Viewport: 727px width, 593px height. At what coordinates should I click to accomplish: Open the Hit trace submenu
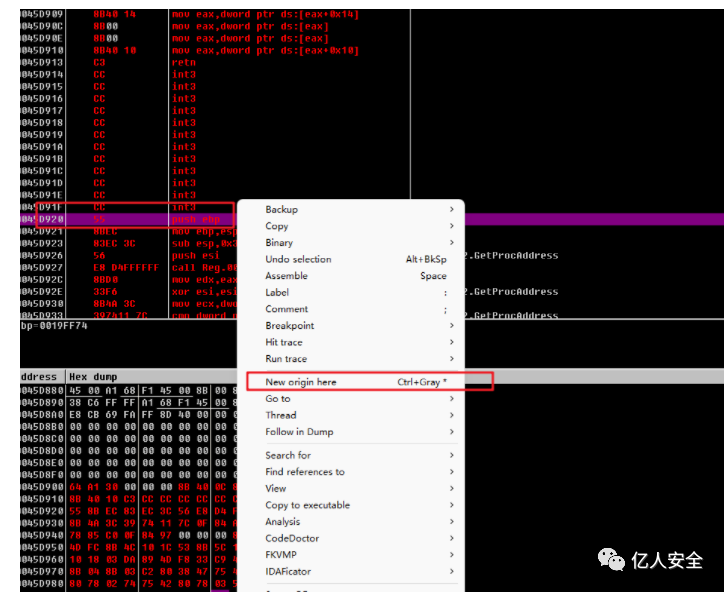(x=351, y=343)
